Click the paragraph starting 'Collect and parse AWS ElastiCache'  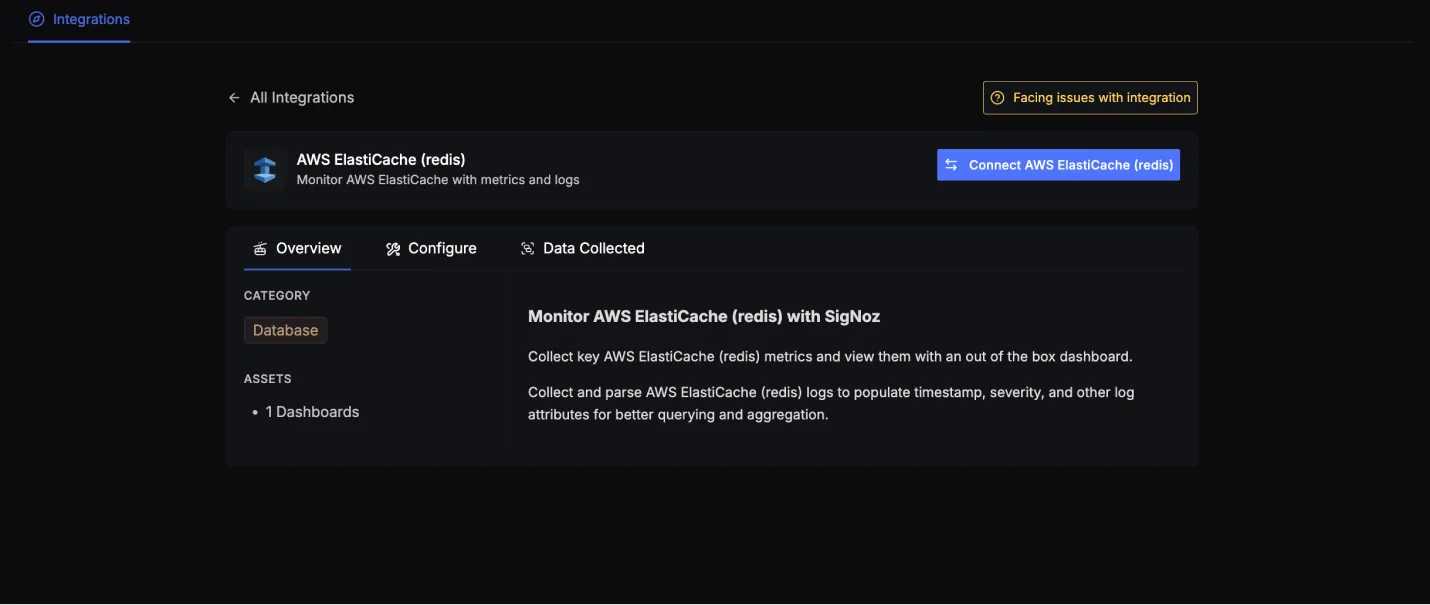point(831,403)
